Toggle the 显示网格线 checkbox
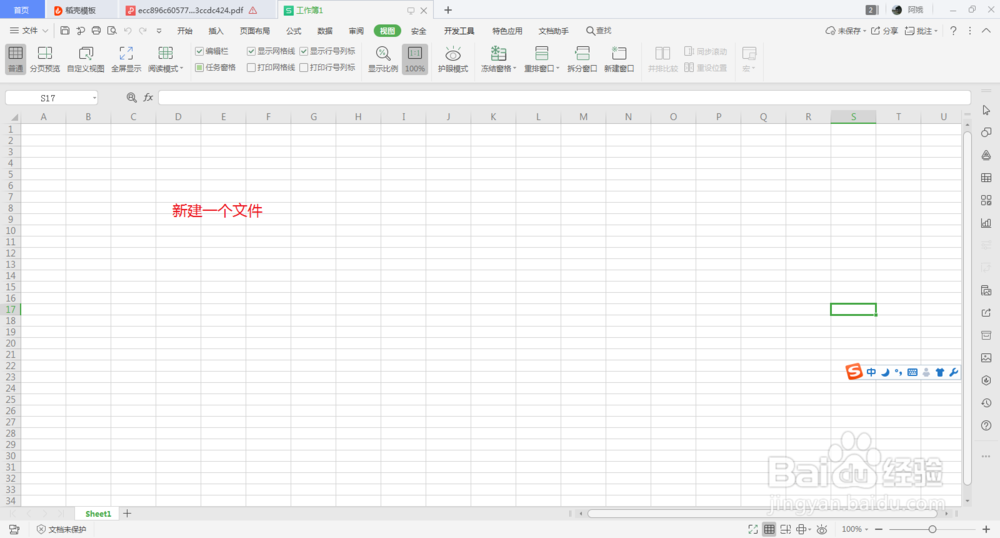Screen dimensions: 1000x538 (x=251, y=51)
